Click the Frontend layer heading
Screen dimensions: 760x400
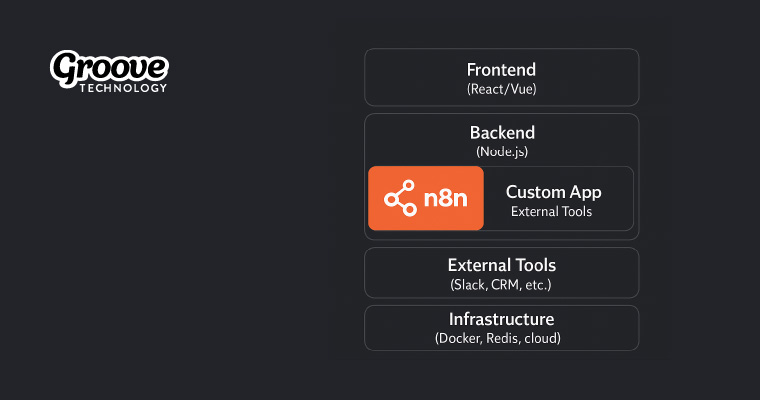click(501, 70)
